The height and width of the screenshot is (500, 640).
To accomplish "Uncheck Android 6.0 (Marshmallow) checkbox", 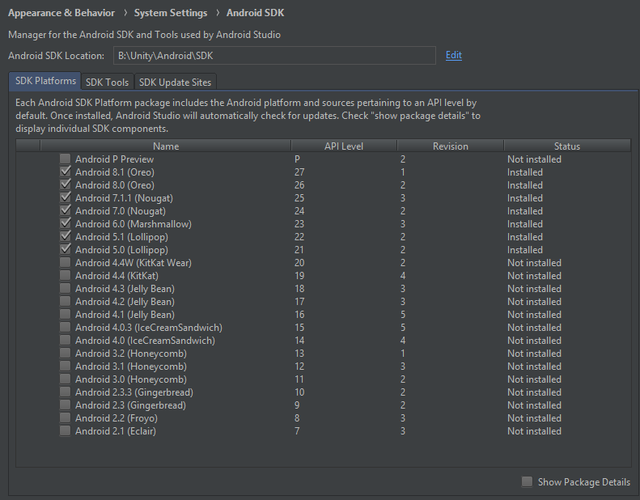I will pyautogui.click(x=65, y=224).
